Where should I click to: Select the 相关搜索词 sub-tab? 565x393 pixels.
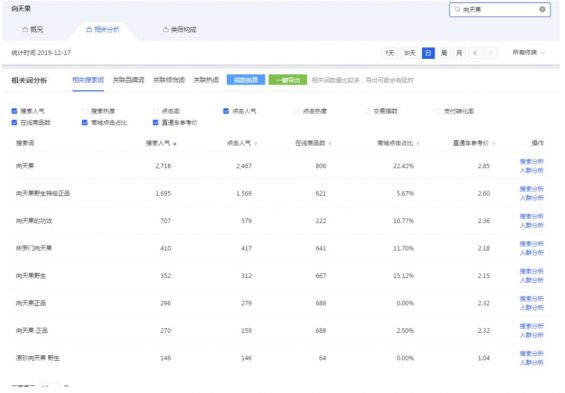[88, 80]
